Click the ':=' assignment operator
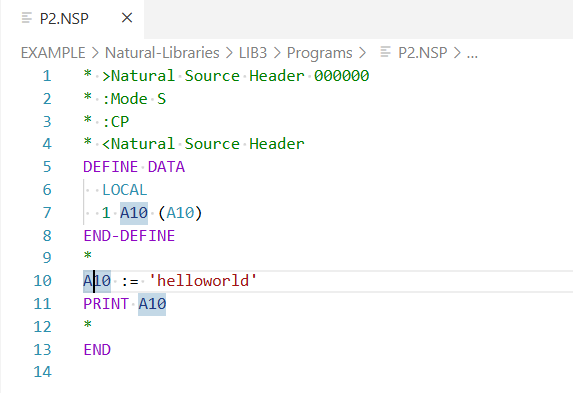The height and width of the screenshot is (393, 573). 130,281
